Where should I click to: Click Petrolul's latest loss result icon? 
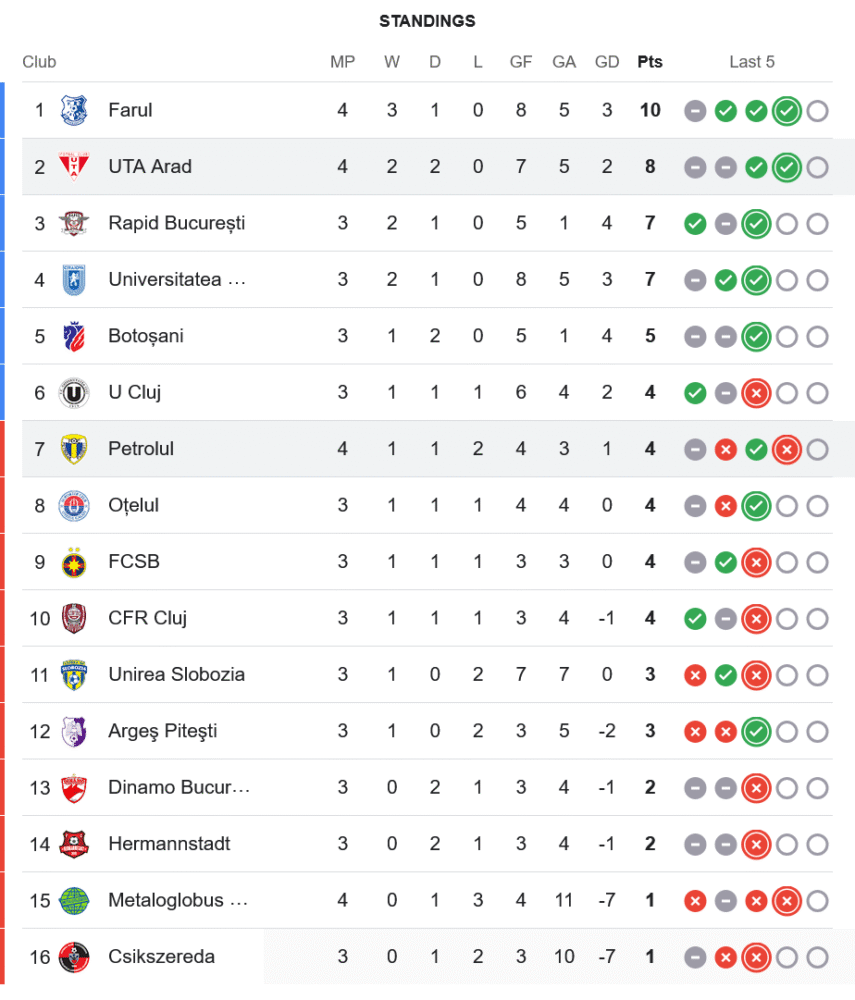(787, 450)
